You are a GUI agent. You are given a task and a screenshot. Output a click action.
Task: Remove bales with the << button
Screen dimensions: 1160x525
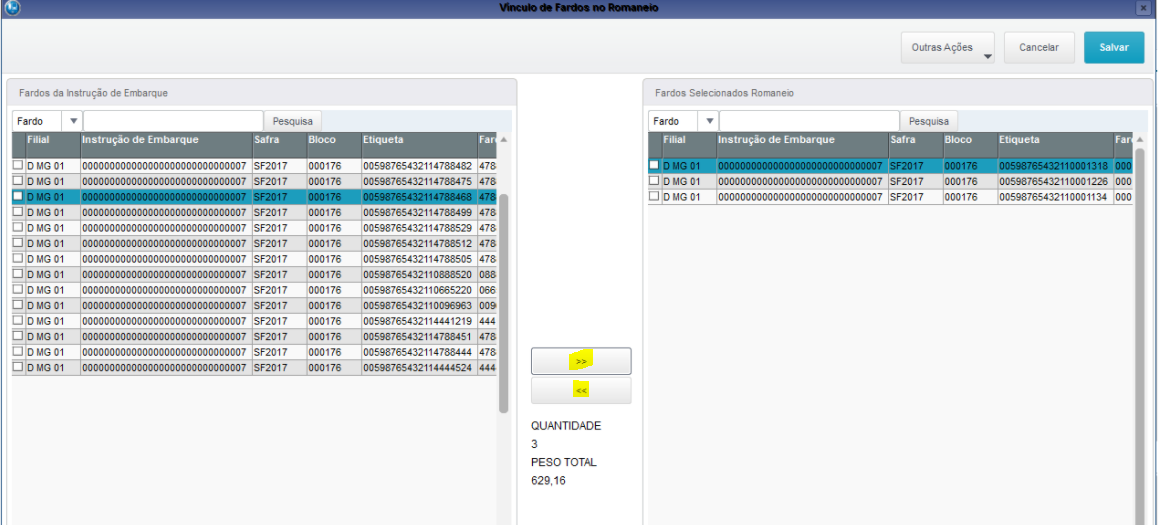coord(581,390)
